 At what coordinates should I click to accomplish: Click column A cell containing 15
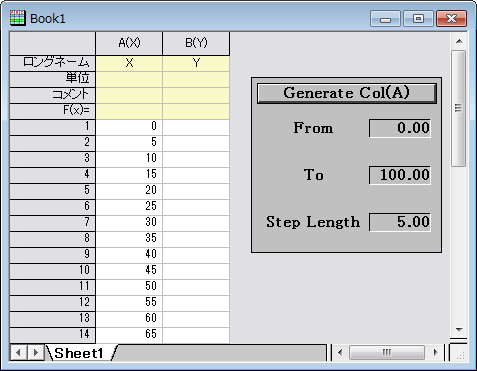click(x=129, y=175)
